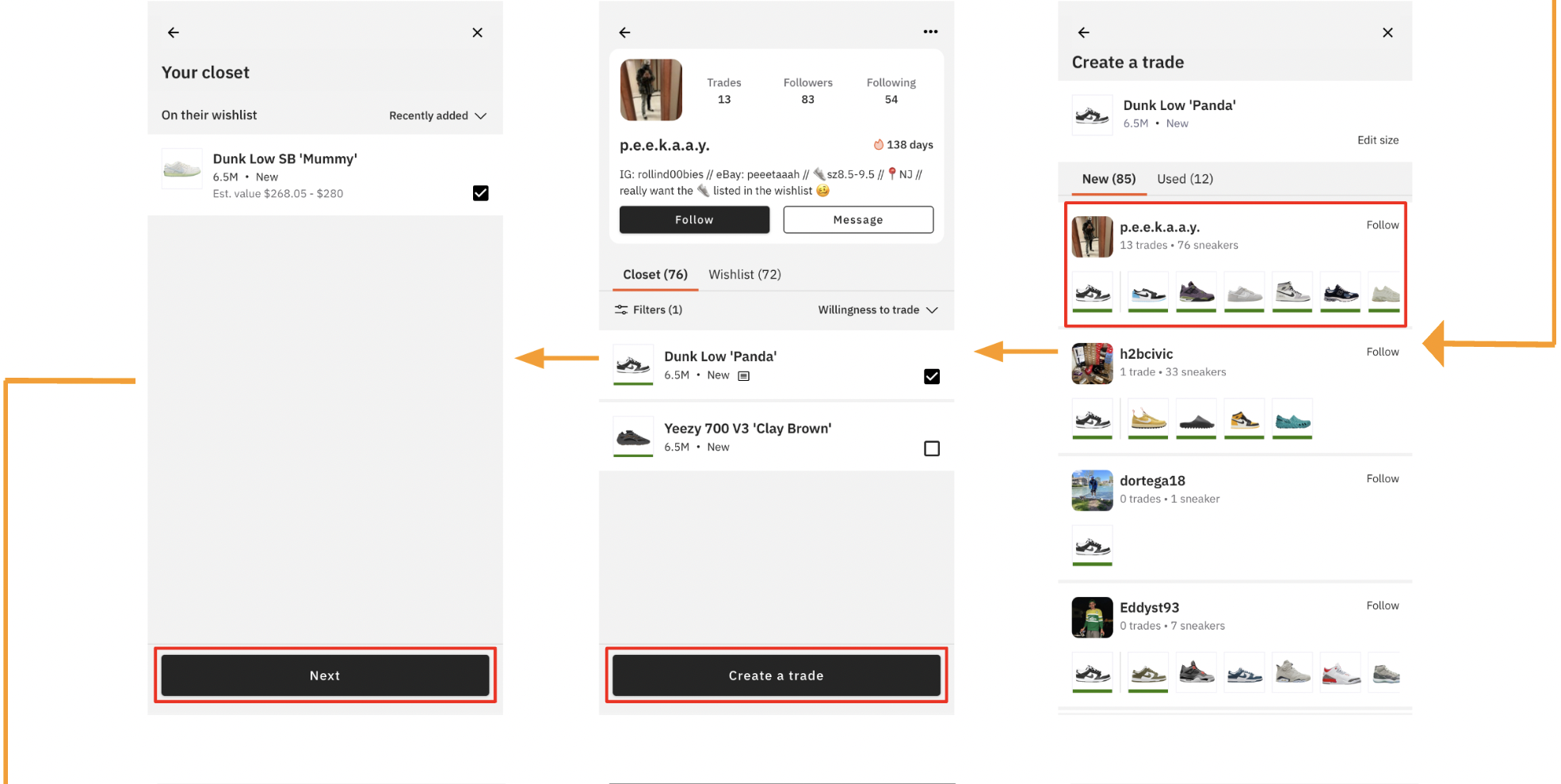
Task: Open the h2bcivic avatar
Action: tap(1092, 363)
